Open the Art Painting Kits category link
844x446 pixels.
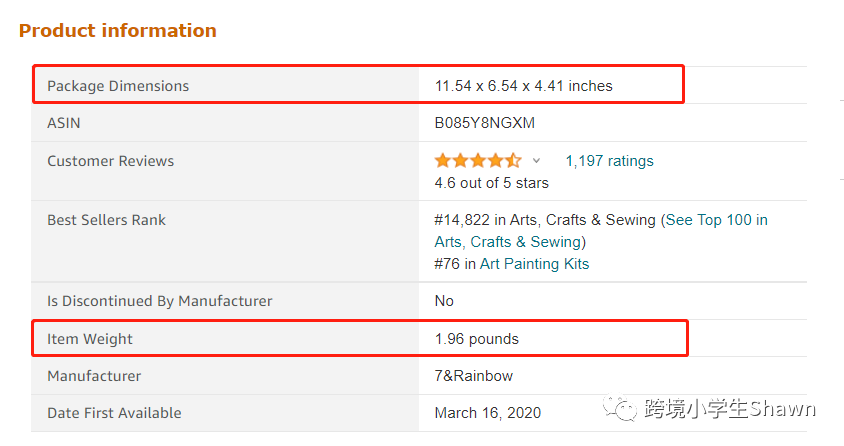pyautogui.click(x=534, y=264)
